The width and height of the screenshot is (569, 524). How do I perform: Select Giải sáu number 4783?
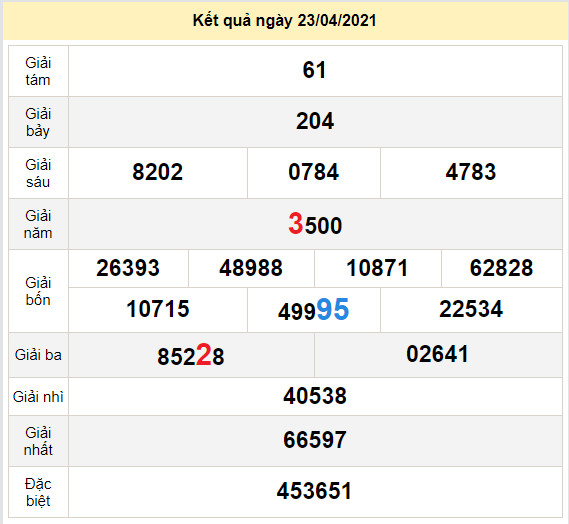471,172
